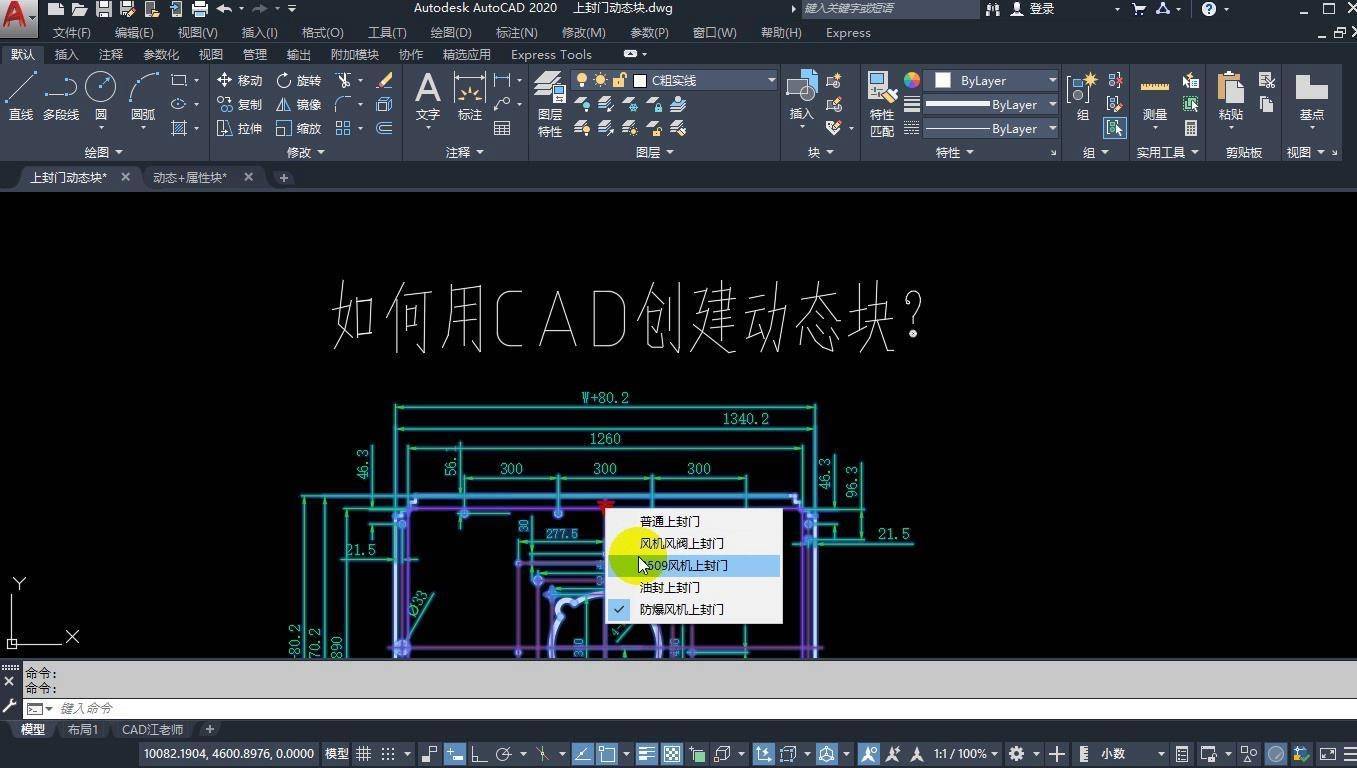Open Layer Properties (图层特性) panel
Image resolution: width=1357 pixels, height=768 pixels.
point(549,104)
